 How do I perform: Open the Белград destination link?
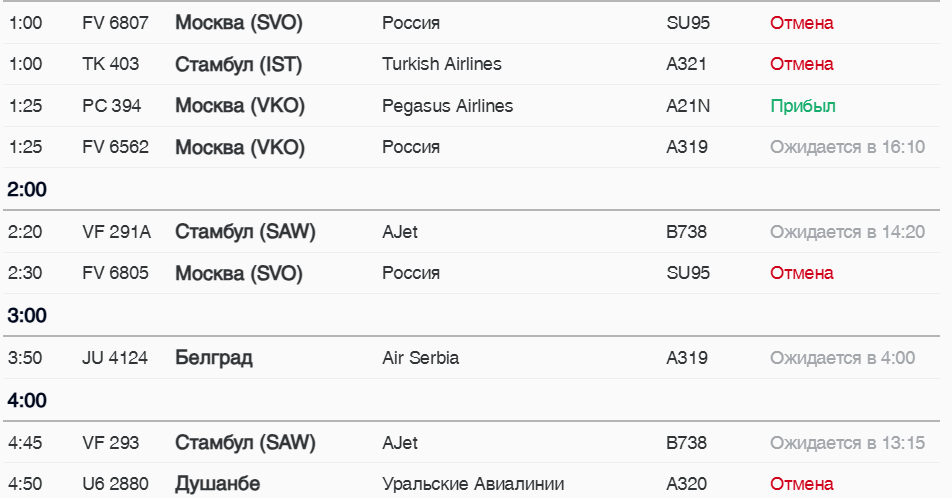click(213, 358)
